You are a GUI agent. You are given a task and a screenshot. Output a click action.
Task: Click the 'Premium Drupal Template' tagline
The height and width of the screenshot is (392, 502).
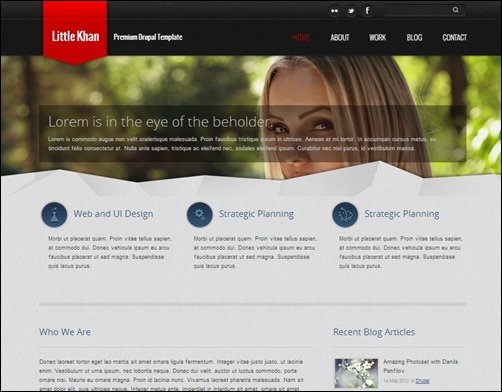click(148, 37)
